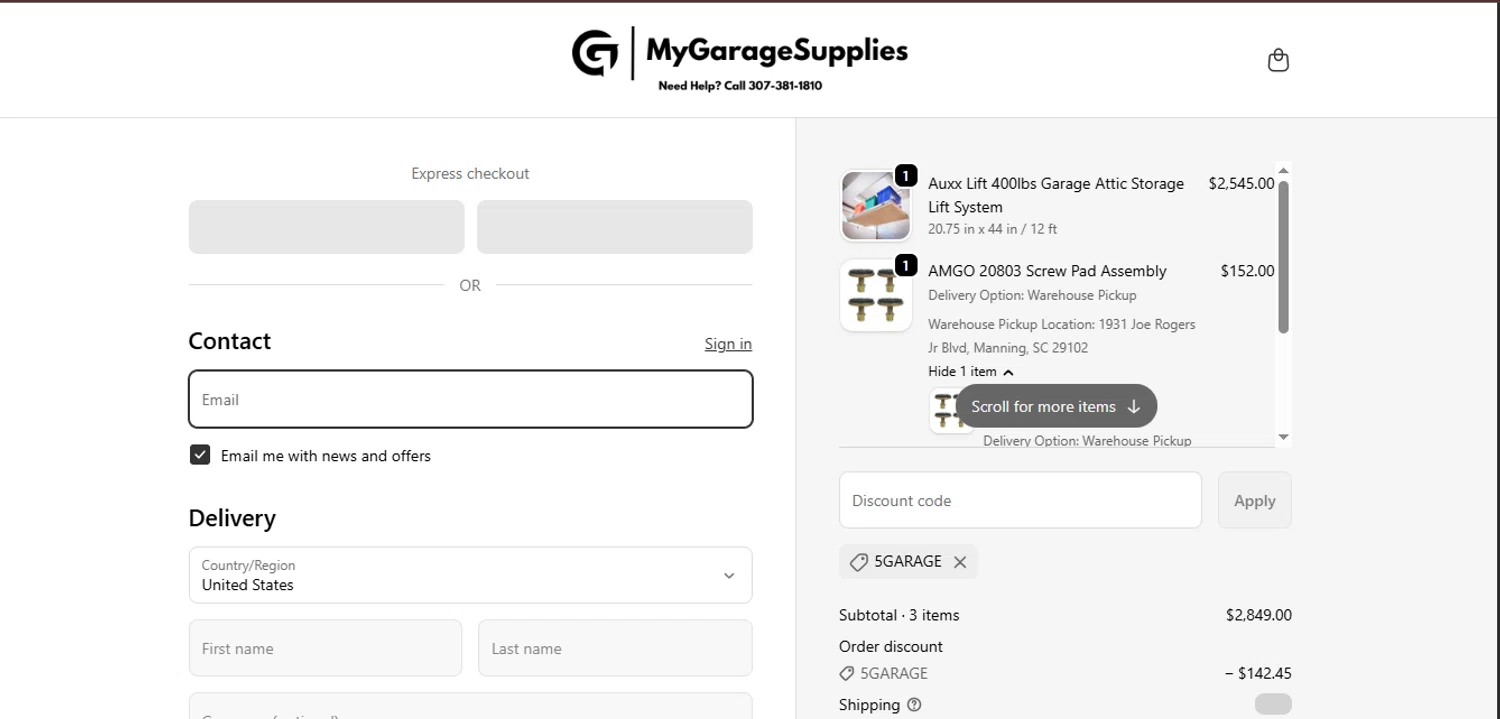Click the Express checkout heading
This screenshot has height=719, width=1500.
click(x=470, y=174)
